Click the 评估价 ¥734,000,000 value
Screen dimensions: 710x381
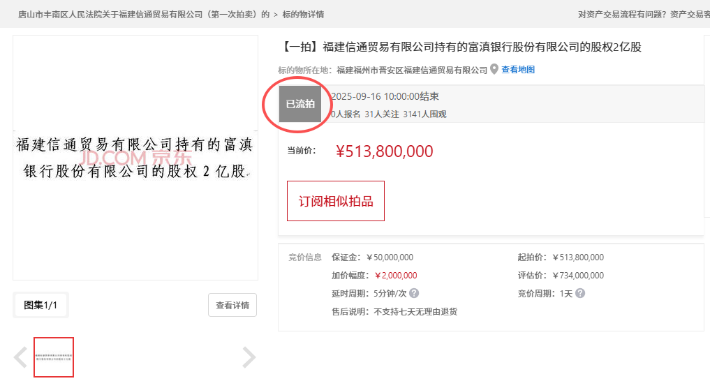coord(578,275)
